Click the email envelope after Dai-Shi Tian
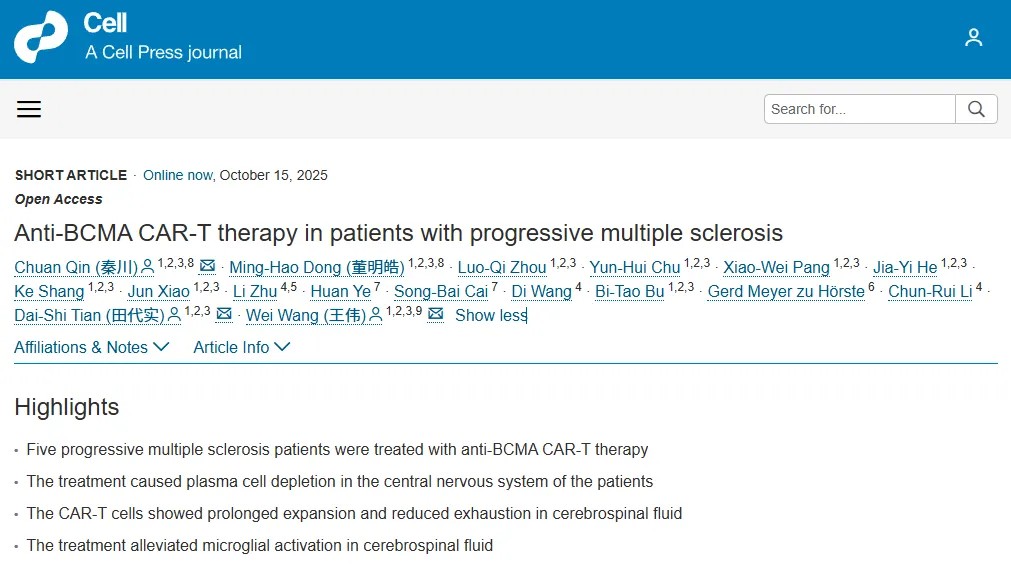The width and height of the screenshot is (1011, 575). 224,315
